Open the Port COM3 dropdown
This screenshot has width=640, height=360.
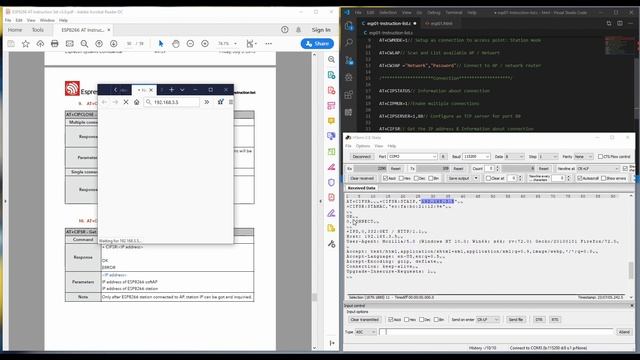(412, 157)
